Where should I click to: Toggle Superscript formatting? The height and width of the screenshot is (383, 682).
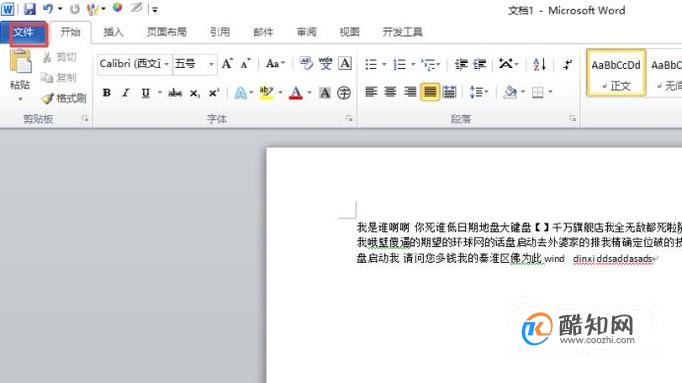pos(214,93)
